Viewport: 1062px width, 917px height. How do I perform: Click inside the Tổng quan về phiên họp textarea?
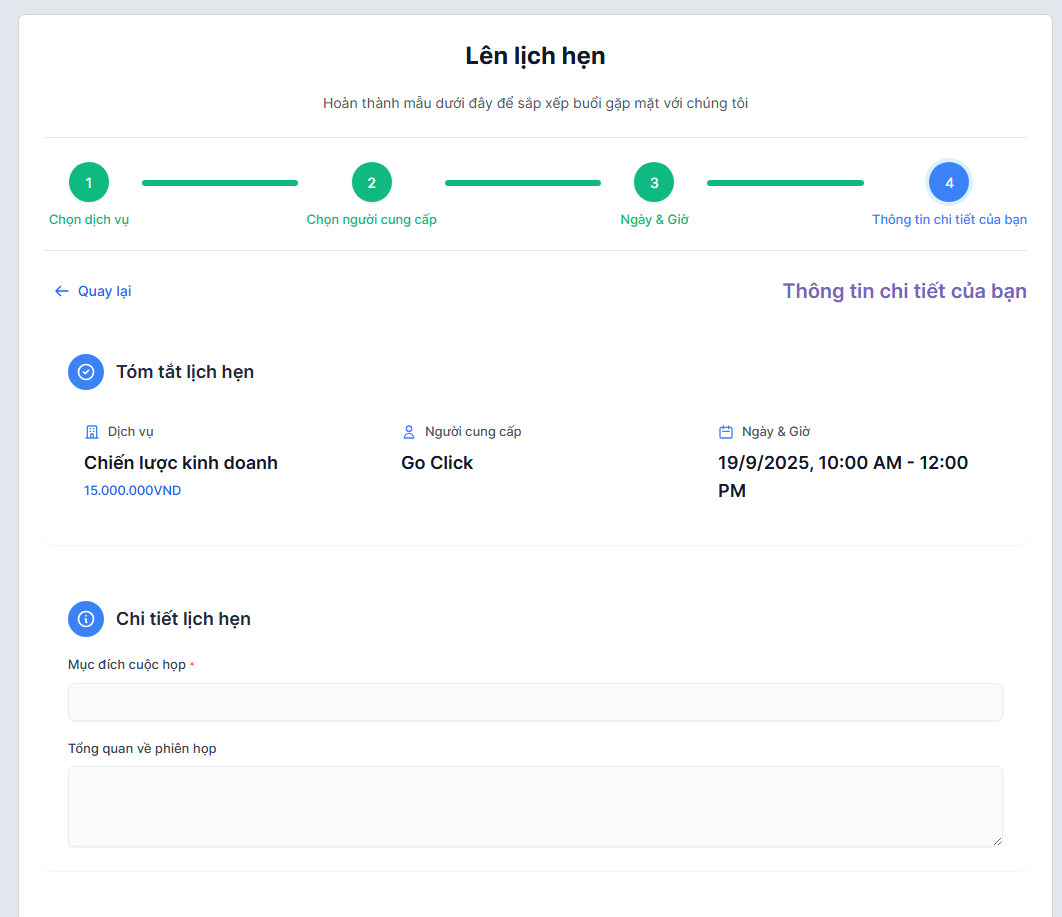(x=535, y=806)
